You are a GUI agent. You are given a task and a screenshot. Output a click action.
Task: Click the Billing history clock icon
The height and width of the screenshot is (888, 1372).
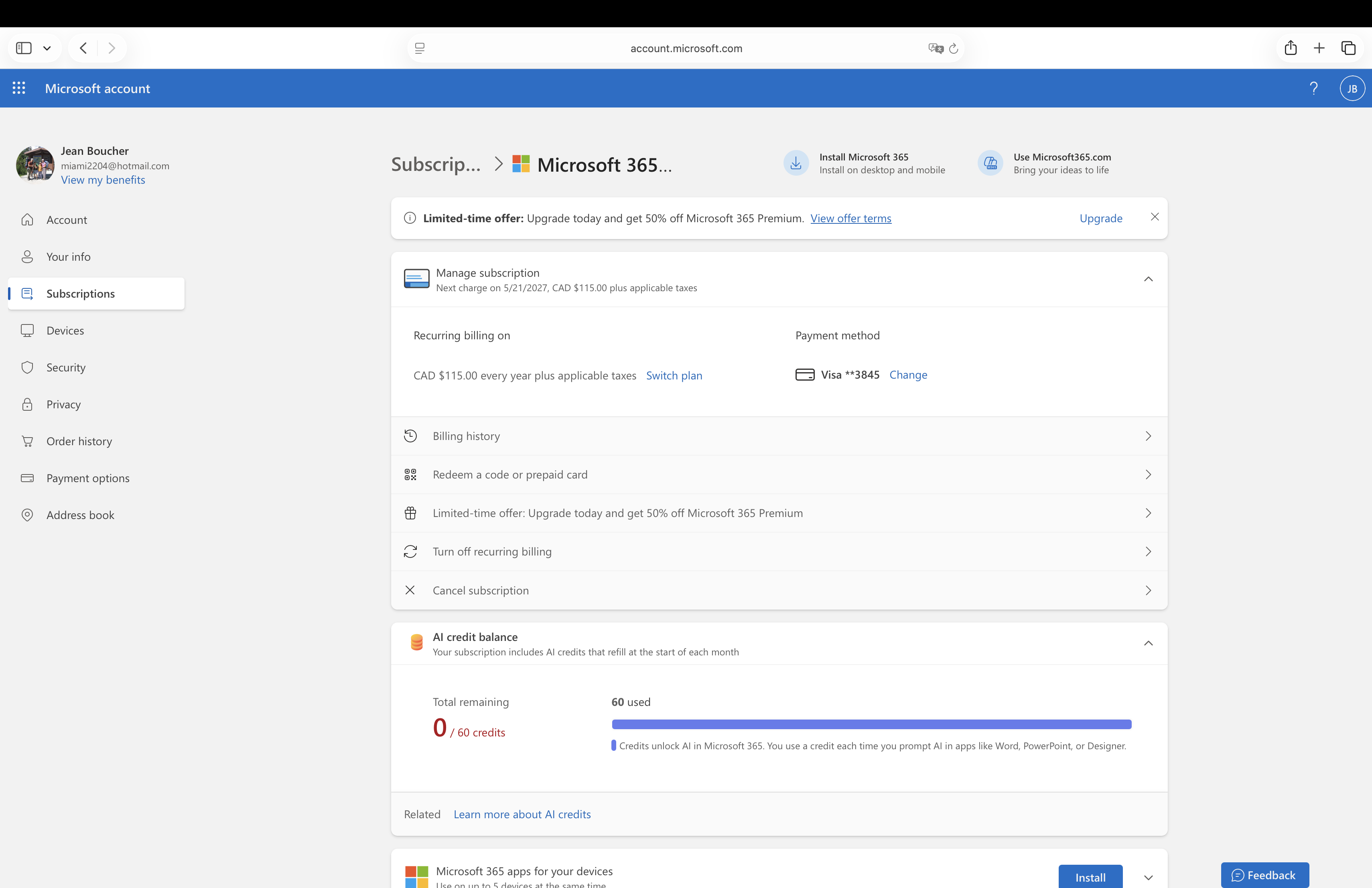coord(410,436)
